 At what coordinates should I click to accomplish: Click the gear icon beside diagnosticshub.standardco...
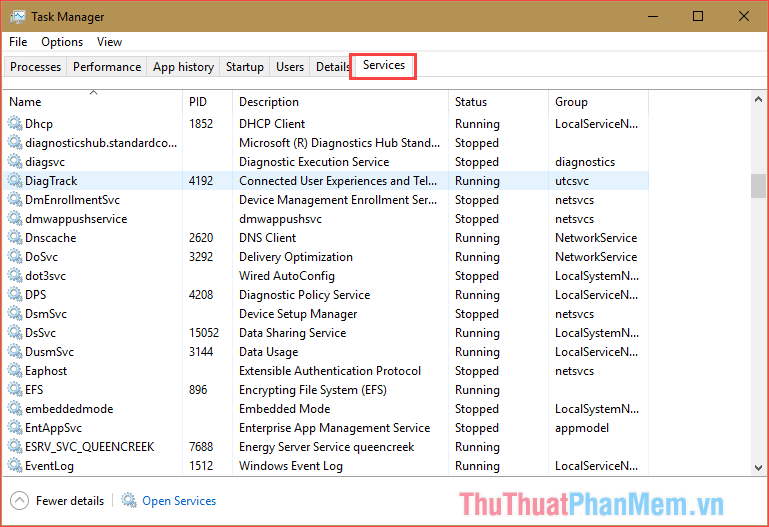tap(15, 142)
